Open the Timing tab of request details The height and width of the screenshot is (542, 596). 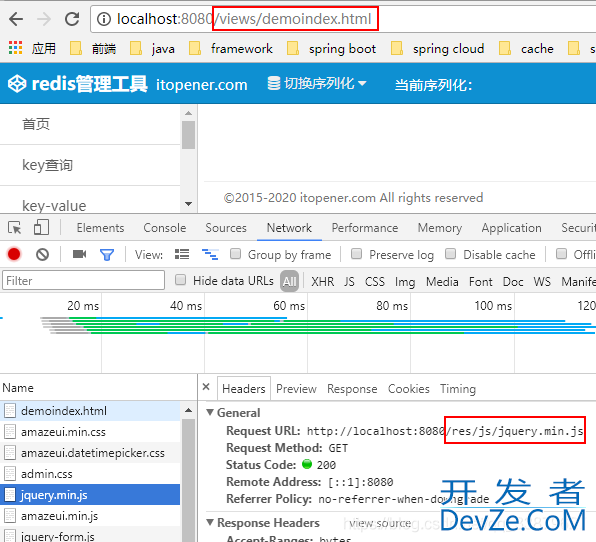pos(458,389)
